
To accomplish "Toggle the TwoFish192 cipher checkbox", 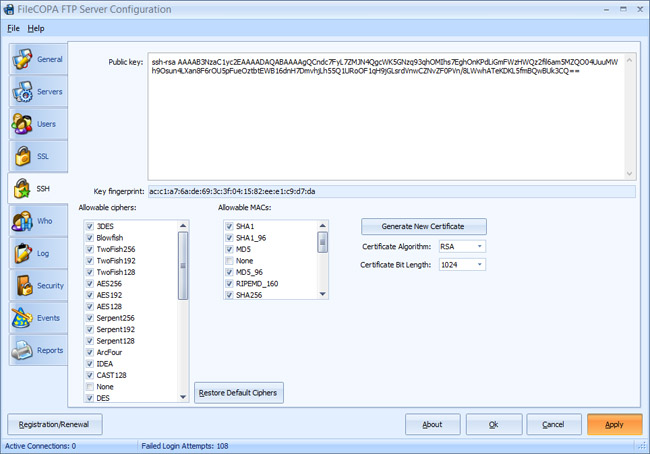I will pyautogui.click(x=90, y=261).
